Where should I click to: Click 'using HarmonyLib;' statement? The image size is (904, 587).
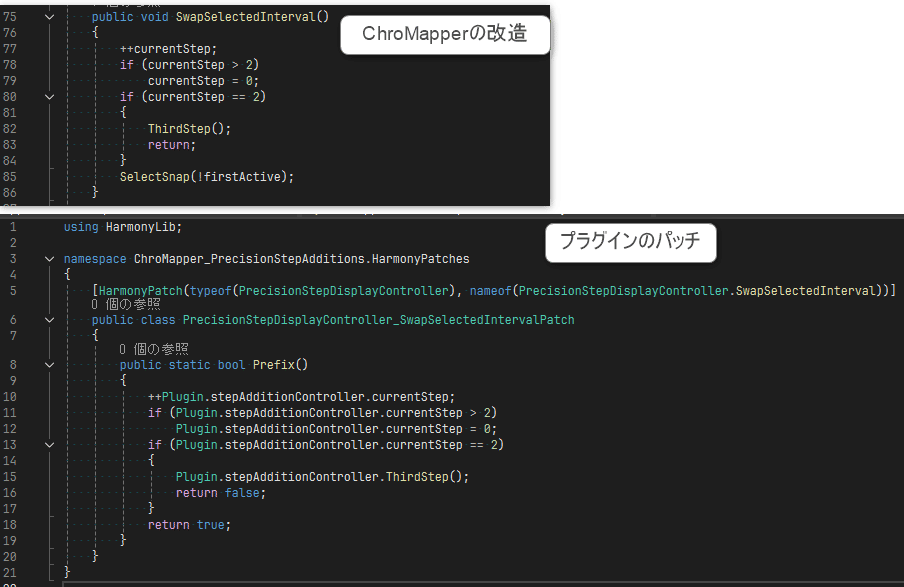123,227
